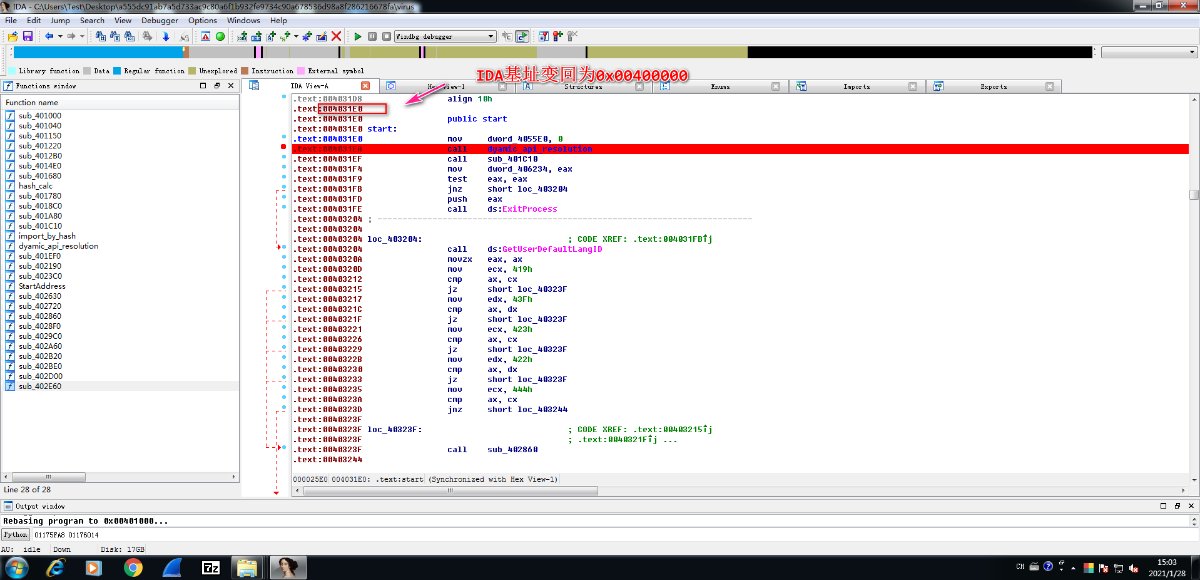Open Google Chrome from the taskbar

[133, 567]
